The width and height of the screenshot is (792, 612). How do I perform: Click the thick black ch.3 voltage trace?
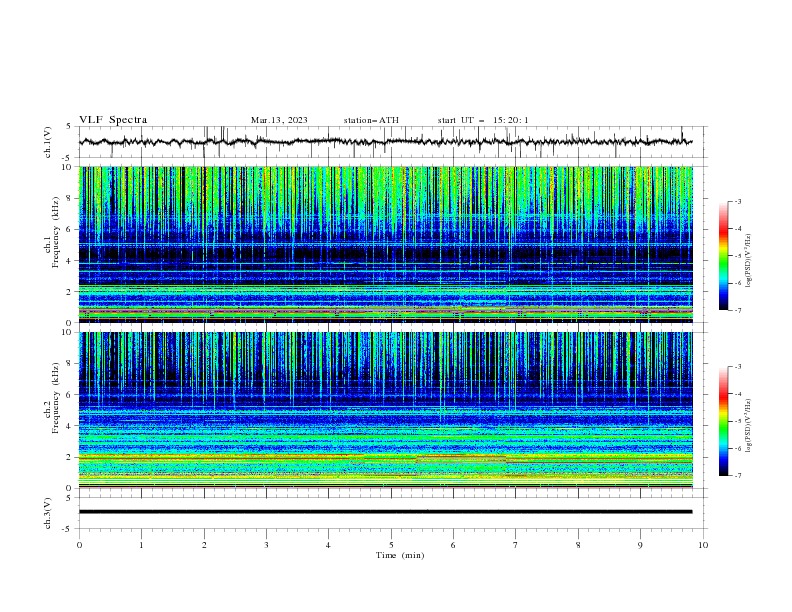[x=385, y=512]
